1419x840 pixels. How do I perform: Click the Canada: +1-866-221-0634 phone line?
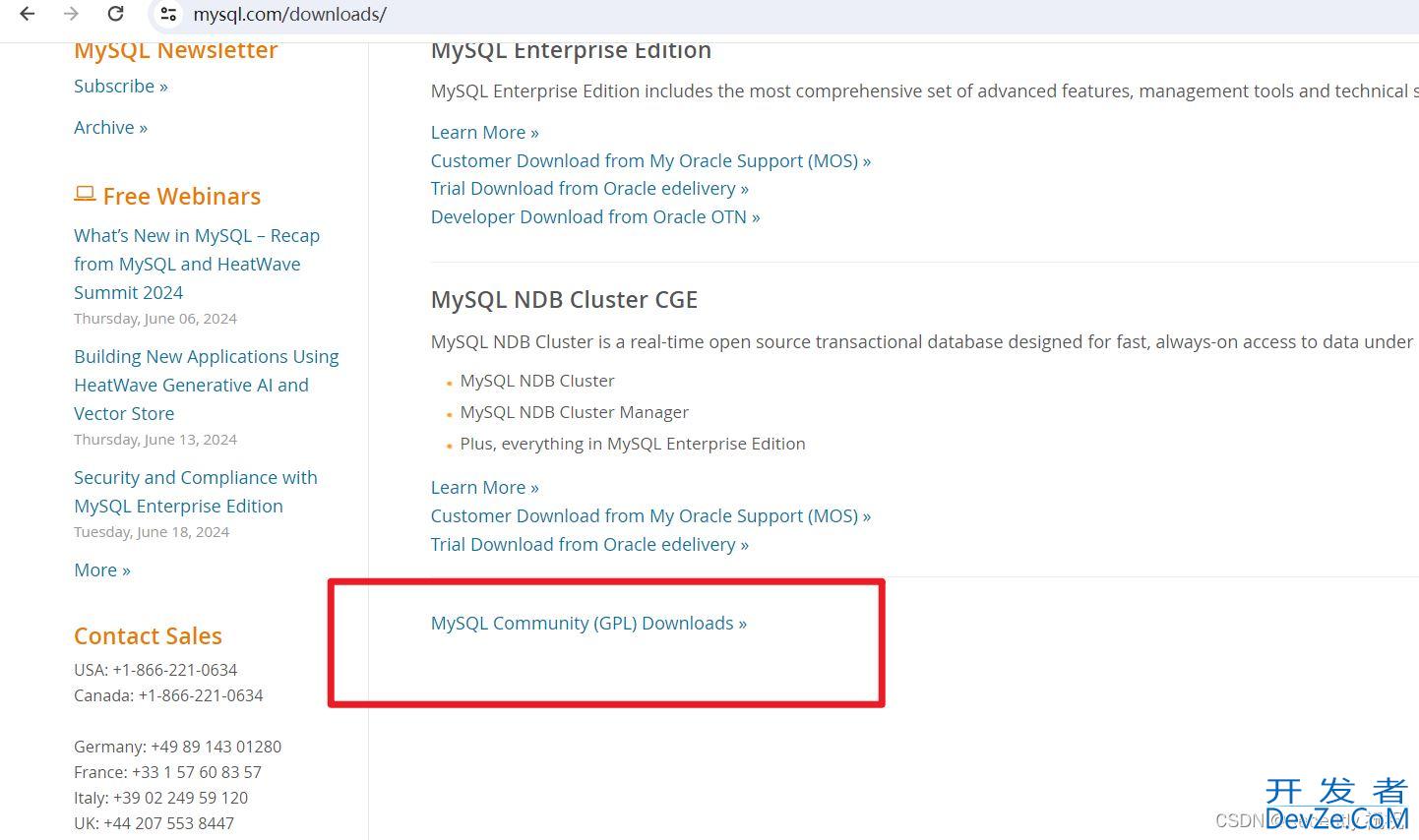pos(168,695)
